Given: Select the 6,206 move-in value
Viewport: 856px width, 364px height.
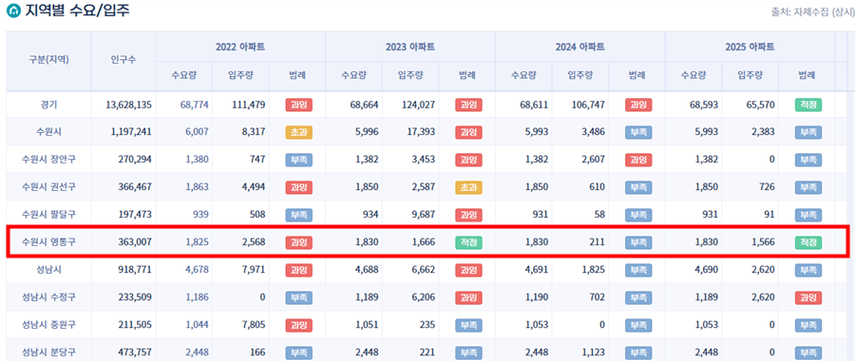Looking at the screenshot, I should click(424, 297).
